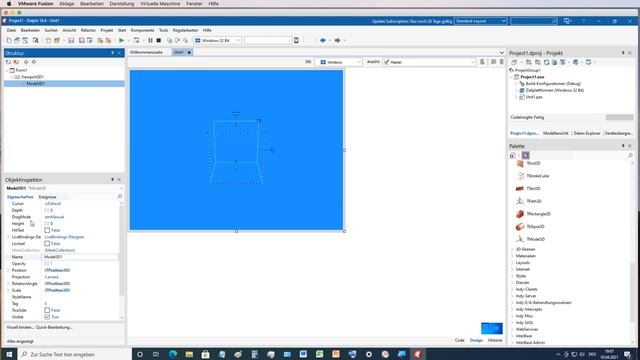Click the forward navigation arrow in toolbar
Image resolution: width=640 pixels, height=360 pixels.
point(338,40)
